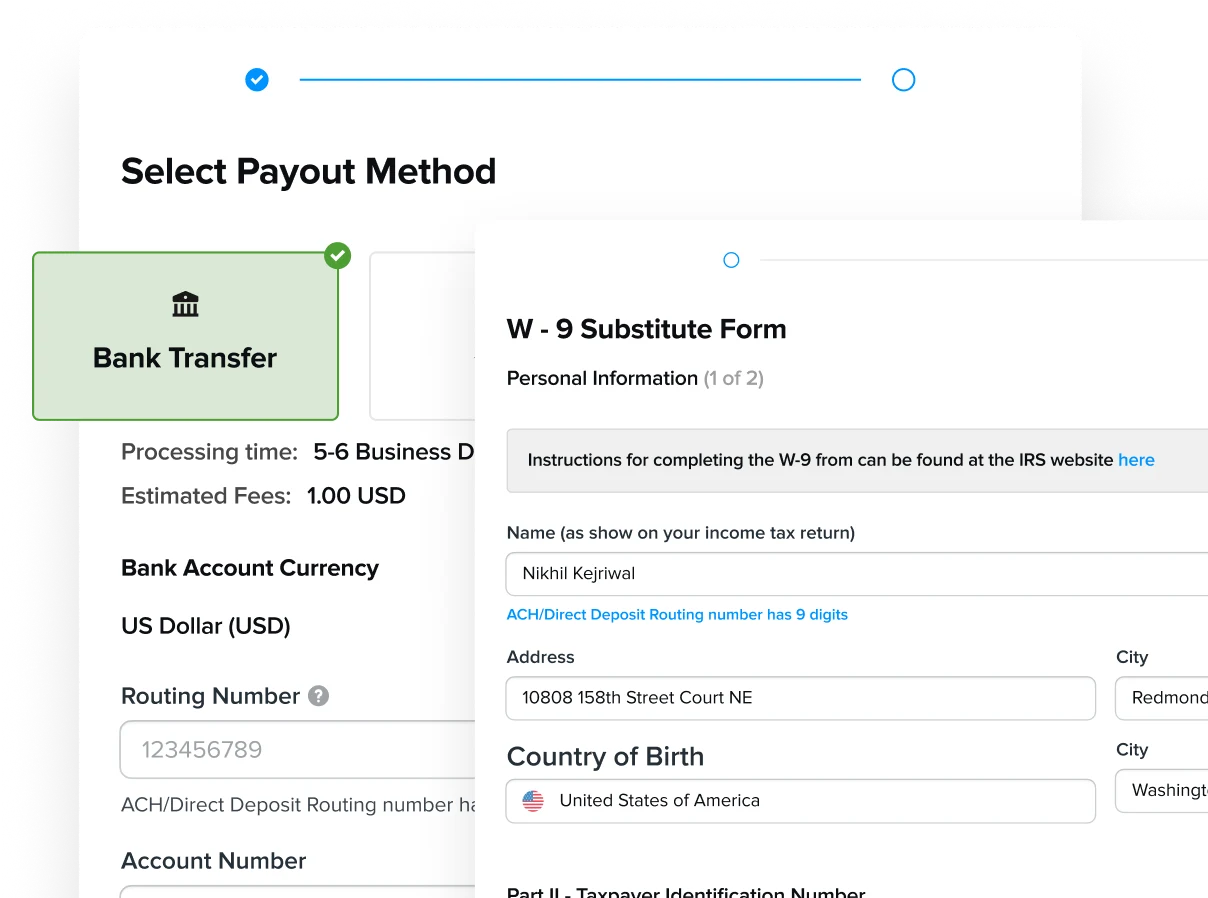Click the US flag in Country of Birth

(x=533, y=801)
